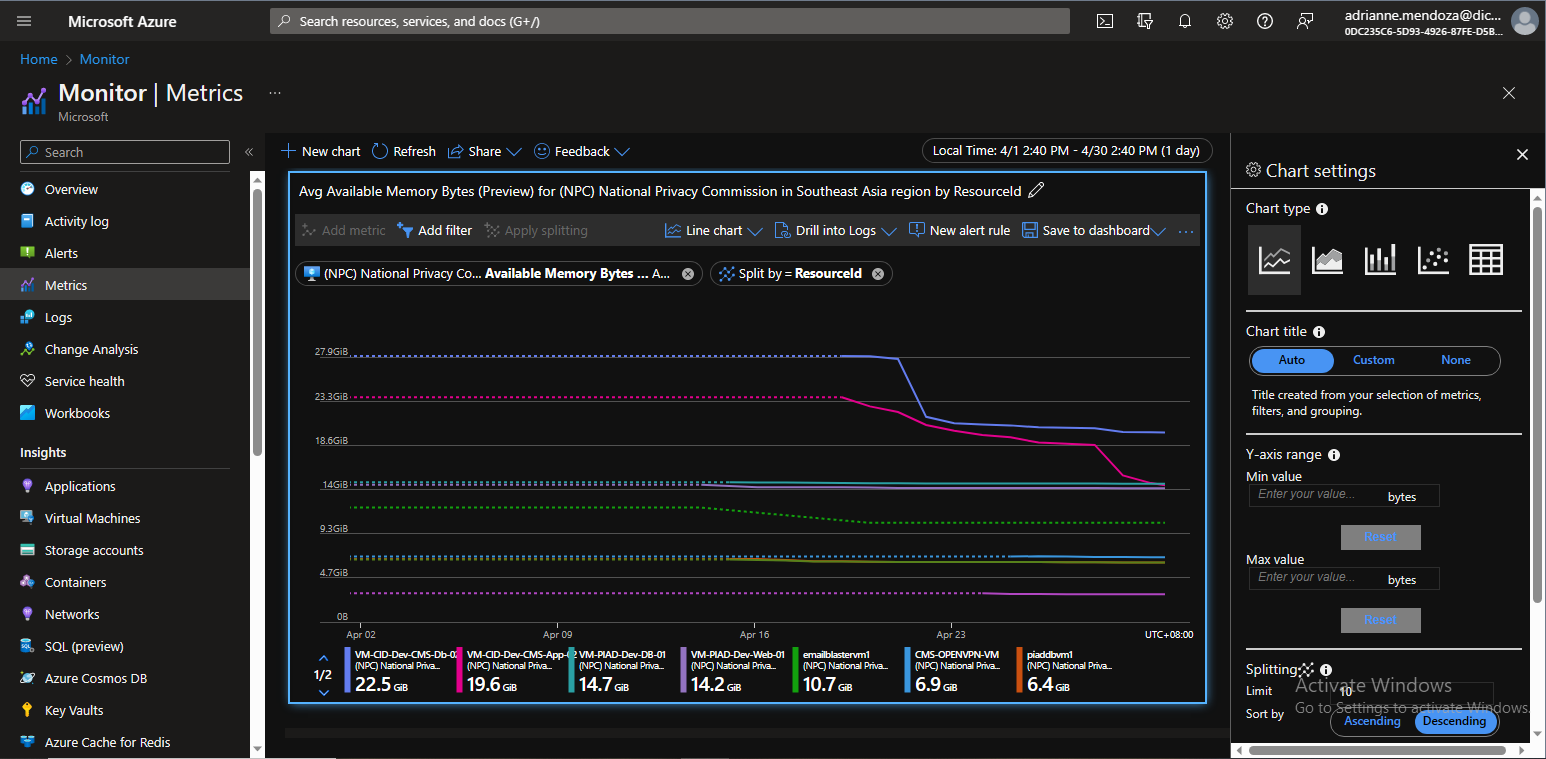Image resolution: width=1546 pixels, height=759 pixels.
Task: Open Directories and subscriptions filter icon
Action: point(1145,21)
